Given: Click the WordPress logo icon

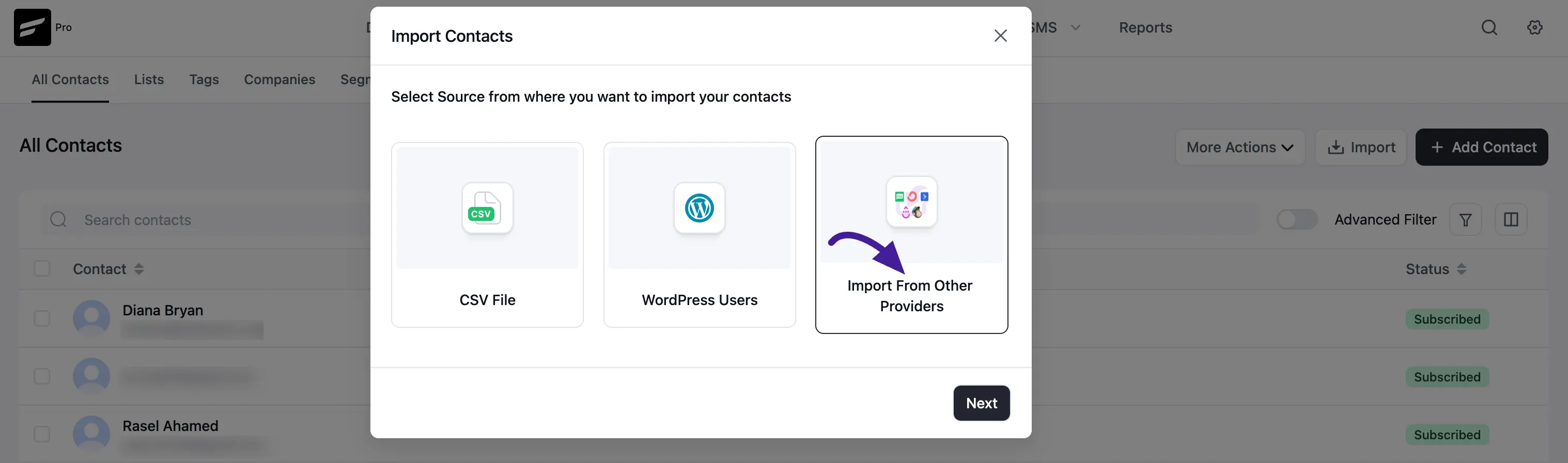Looking at the screenshot, I should tap(700, 208).
